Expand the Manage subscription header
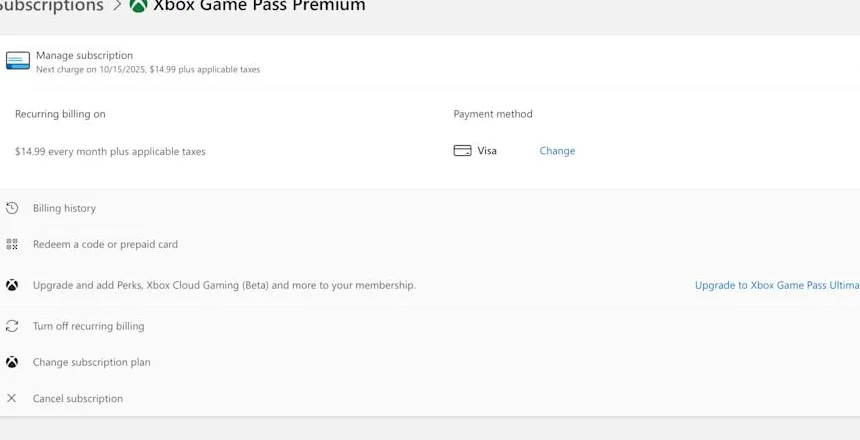860x440 pixels. pos(84,56)
